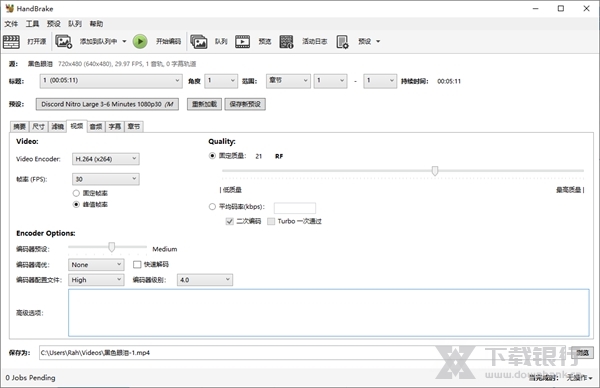This screenshot has height=388, width=600.
Task: Select the constant quality radio button
Action: tap(212, 156)
